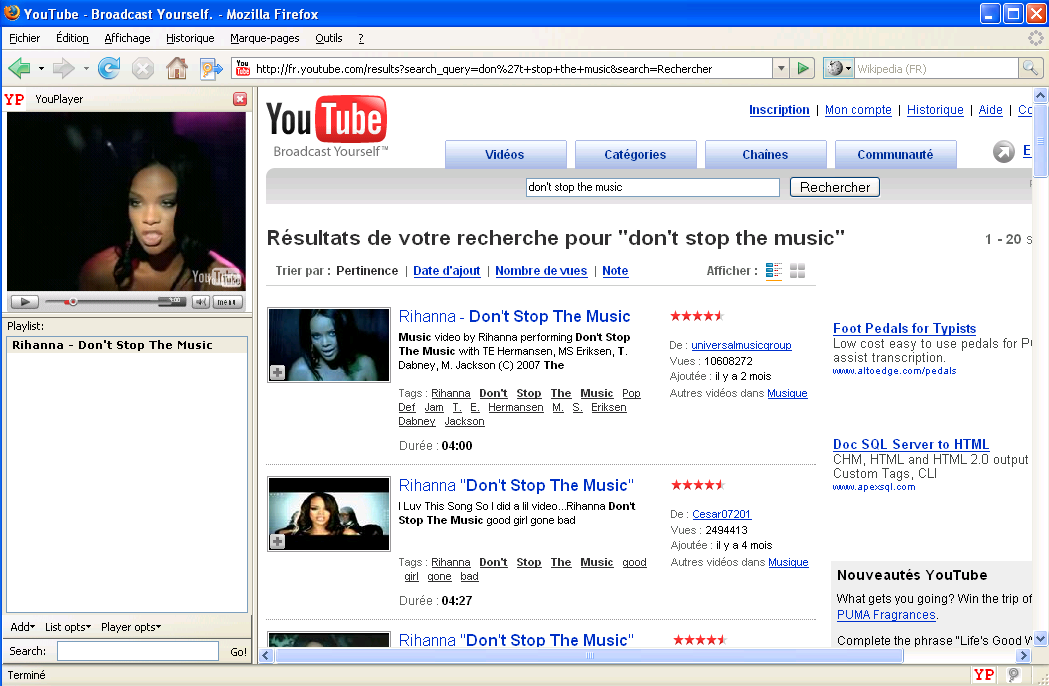The width and height of the screenshot is (1049, 686).
Task: Sort results by Note
Action: coord(615,271)
